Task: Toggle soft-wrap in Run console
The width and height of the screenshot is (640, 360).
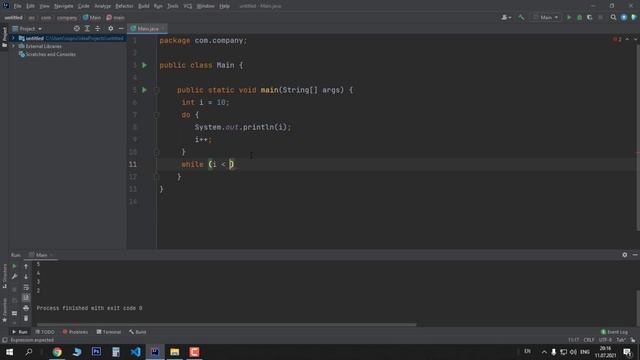Action: coord(26,287)
